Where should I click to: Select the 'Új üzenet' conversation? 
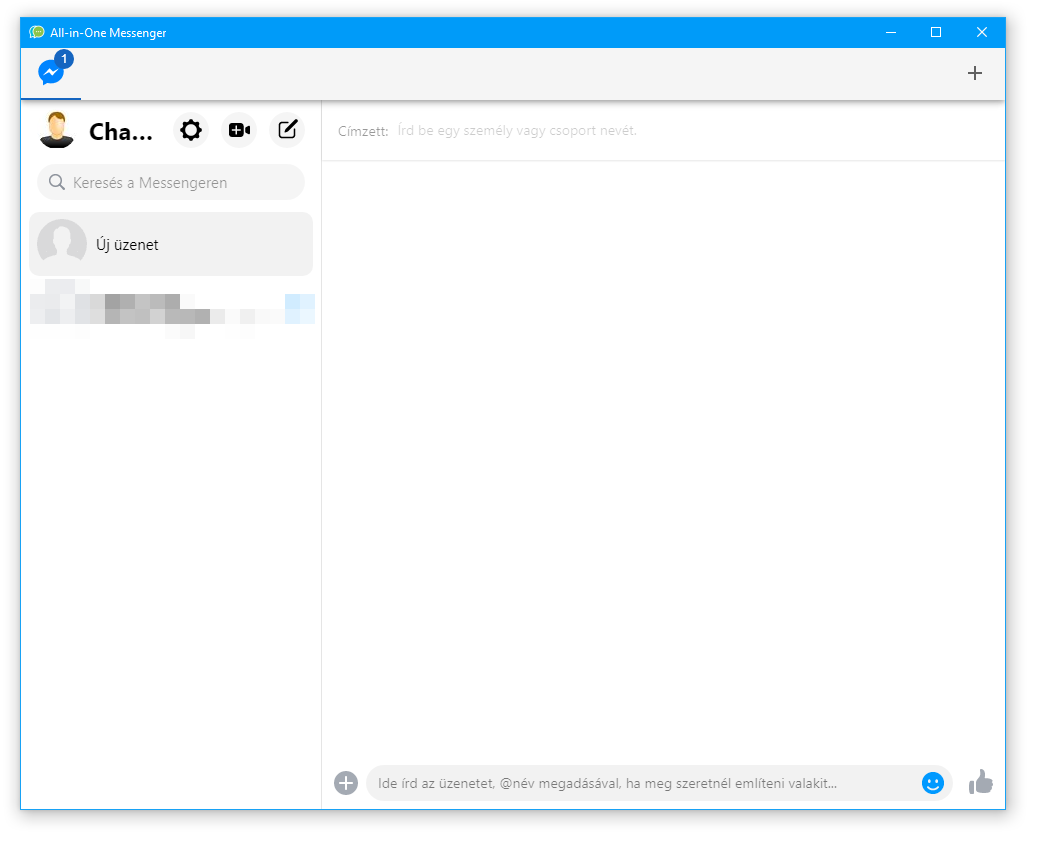point(171,244)
